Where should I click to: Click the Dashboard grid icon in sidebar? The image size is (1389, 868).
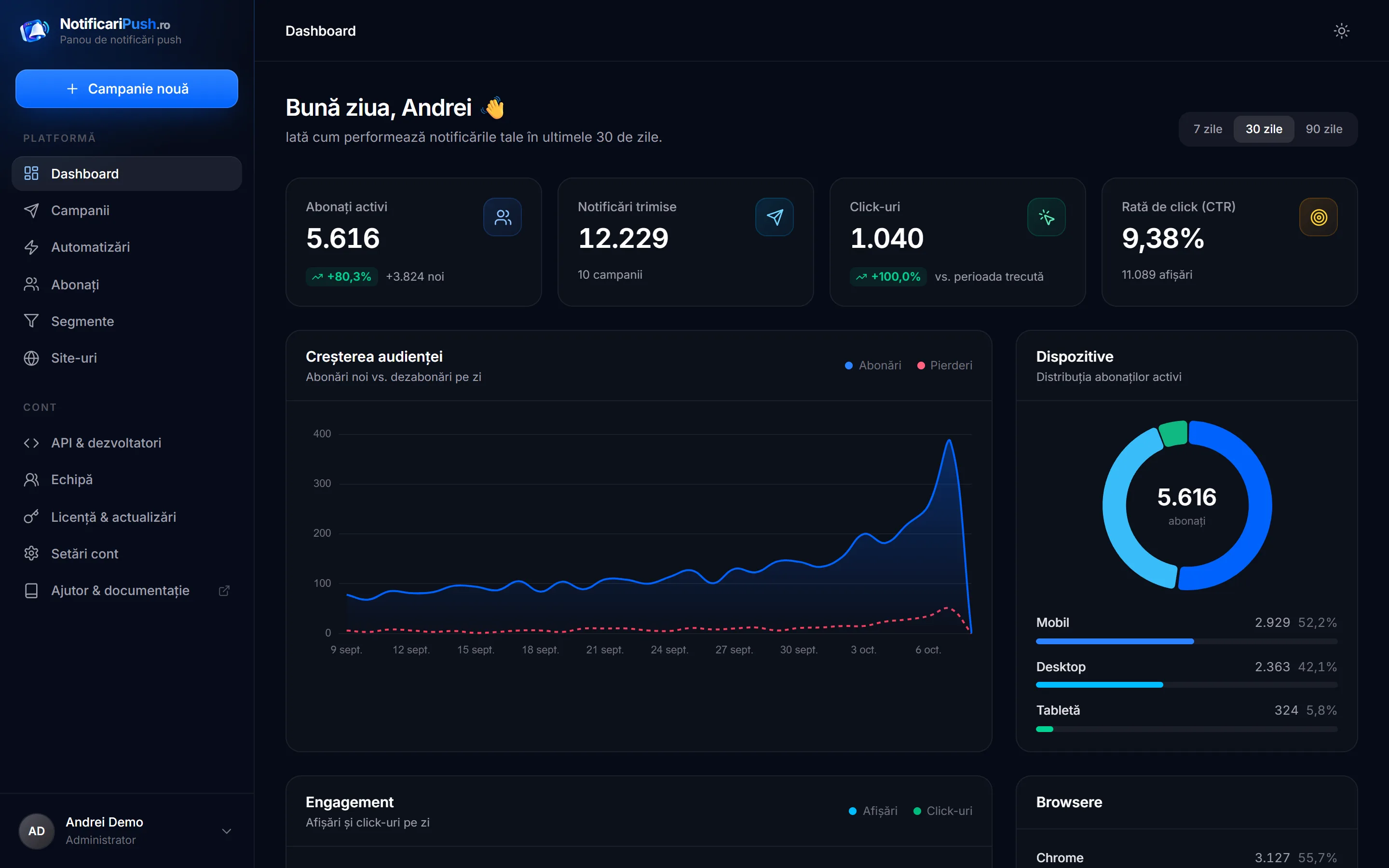pyautogui.click(x=31, y=174)
